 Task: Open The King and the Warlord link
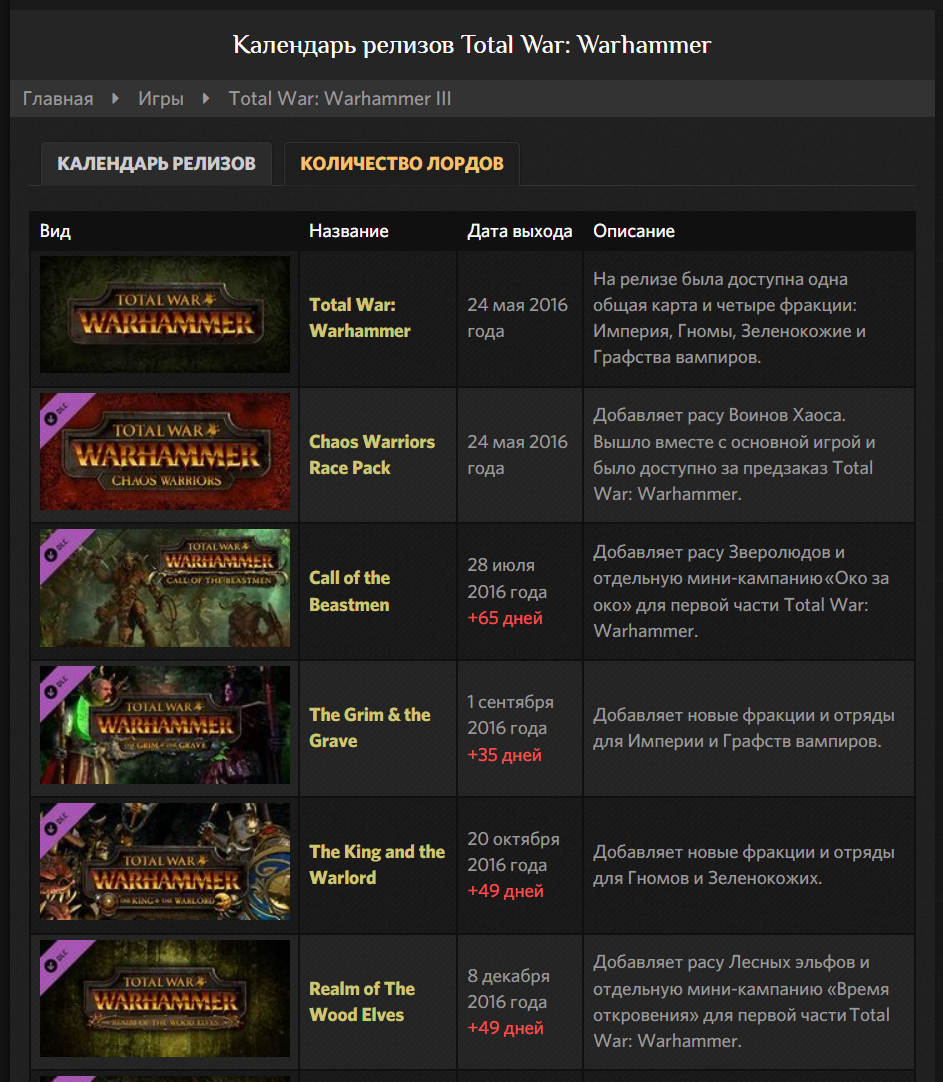click(377, 865)
